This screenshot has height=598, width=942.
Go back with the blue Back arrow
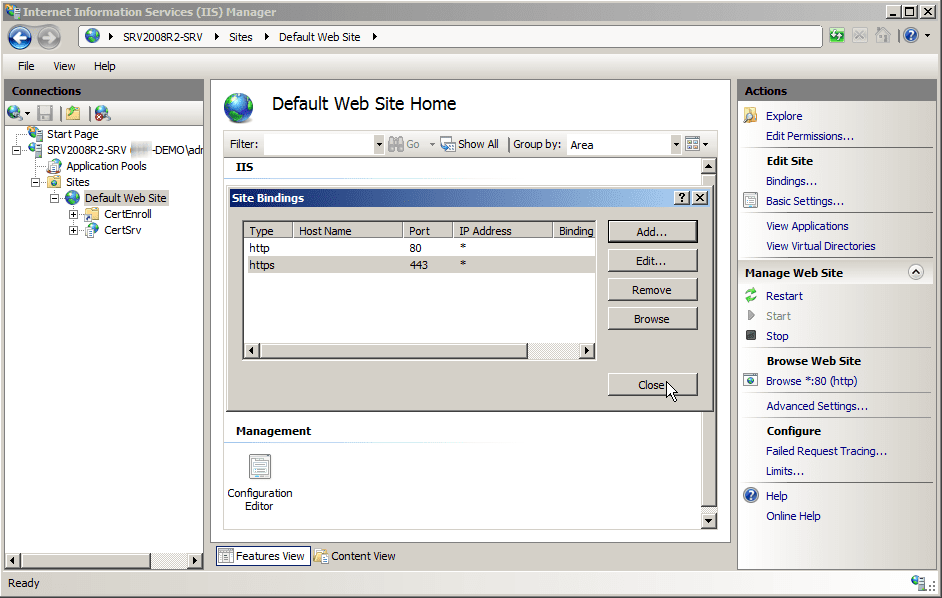(x=20, y=37)
